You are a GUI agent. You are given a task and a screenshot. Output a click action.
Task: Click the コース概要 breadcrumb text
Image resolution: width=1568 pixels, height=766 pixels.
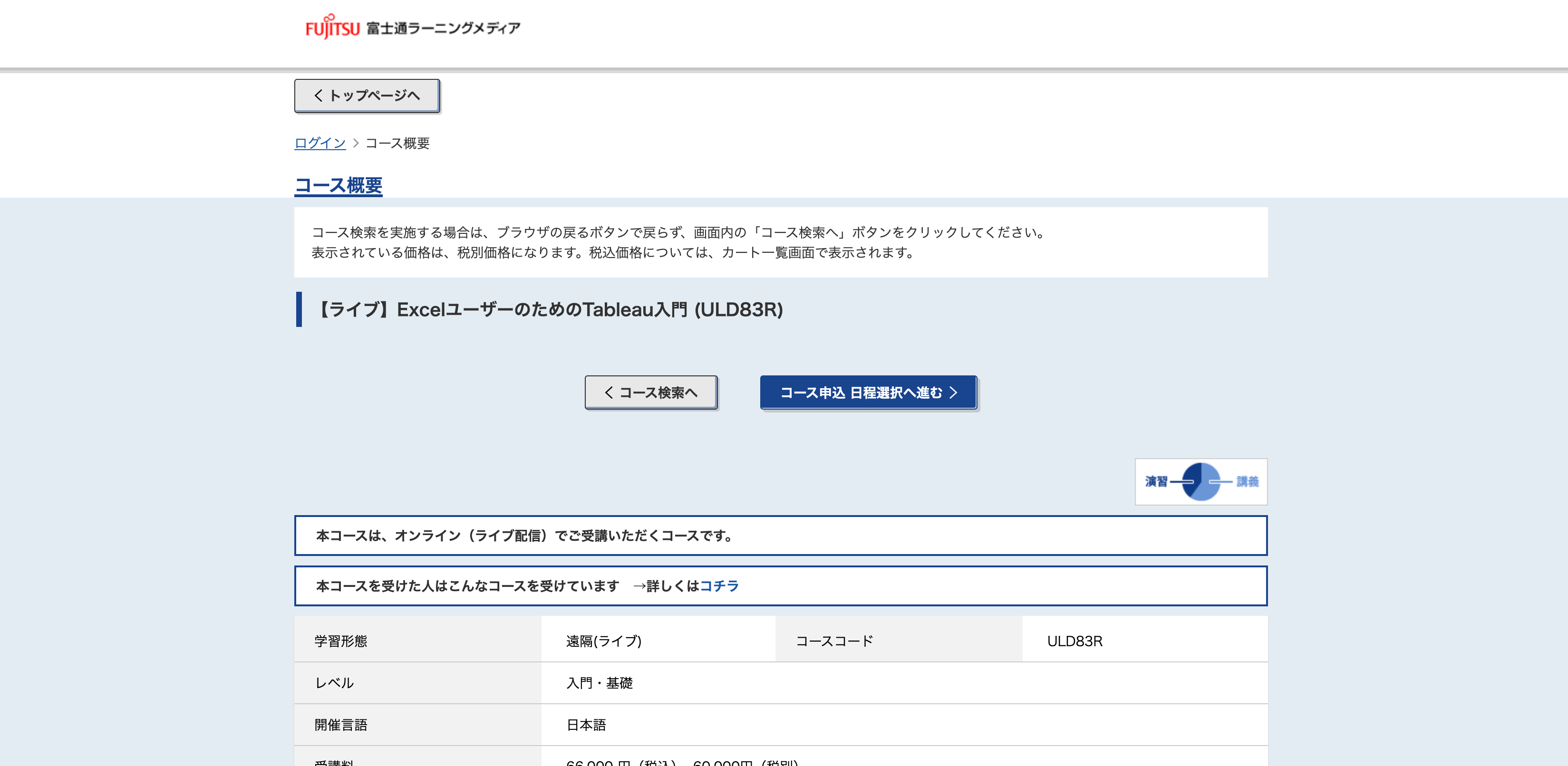[397, 143]
